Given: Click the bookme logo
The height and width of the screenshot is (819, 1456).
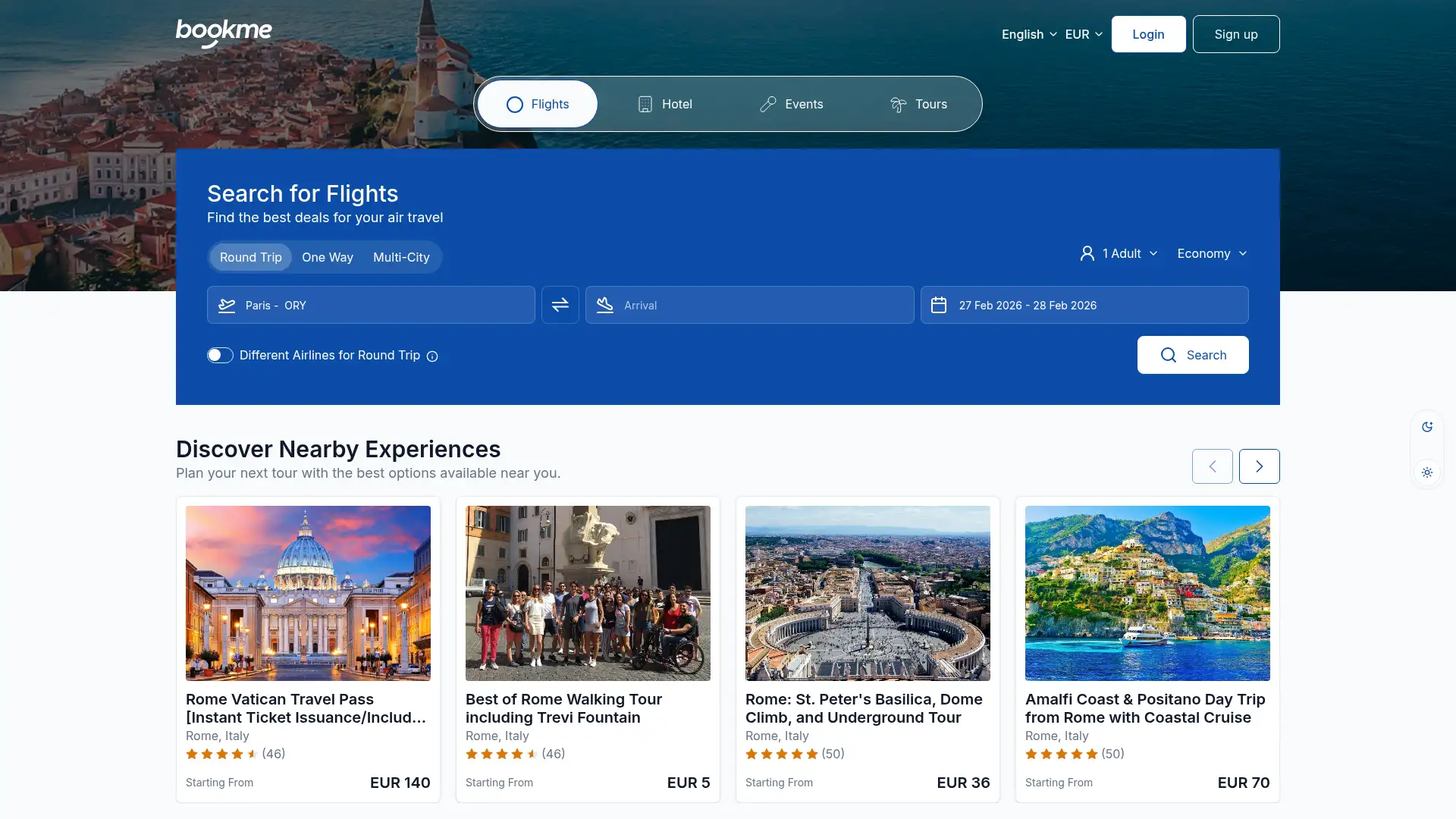Looking at the screenshot, I should pyautogui.click(x=224, y=33).
